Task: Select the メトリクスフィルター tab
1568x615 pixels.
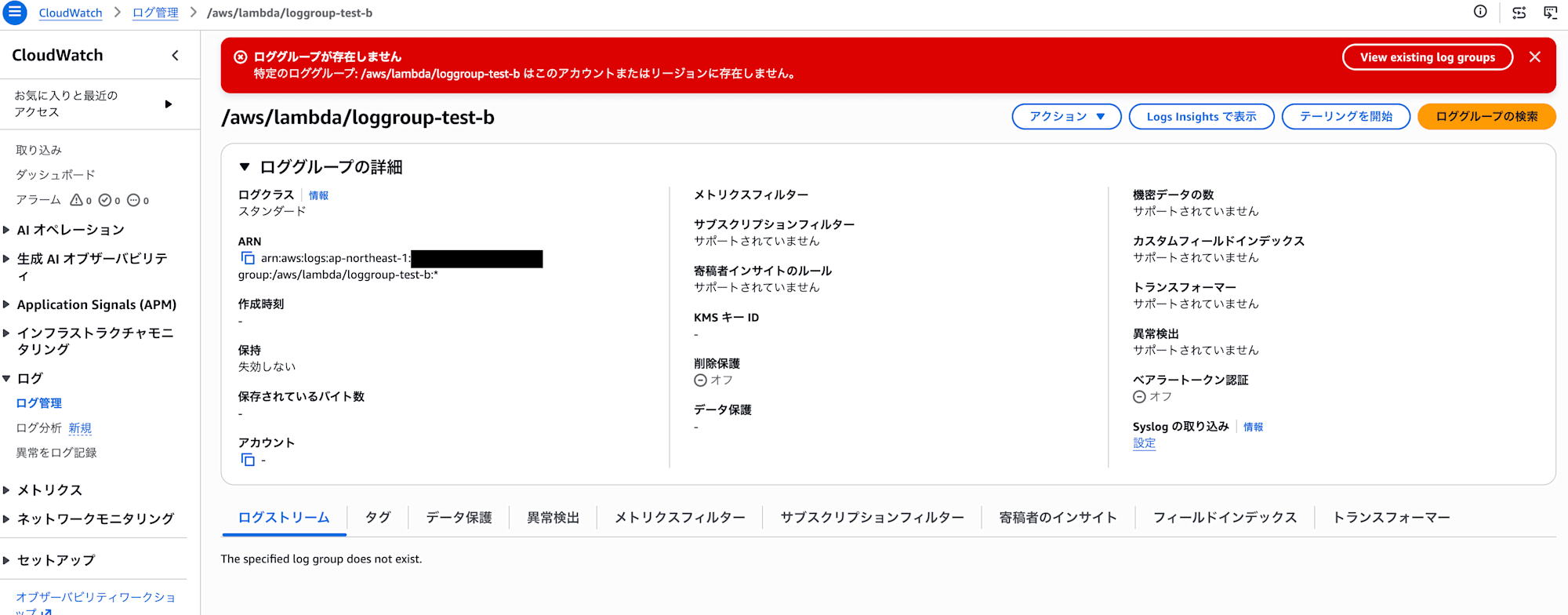Action: 680,518
